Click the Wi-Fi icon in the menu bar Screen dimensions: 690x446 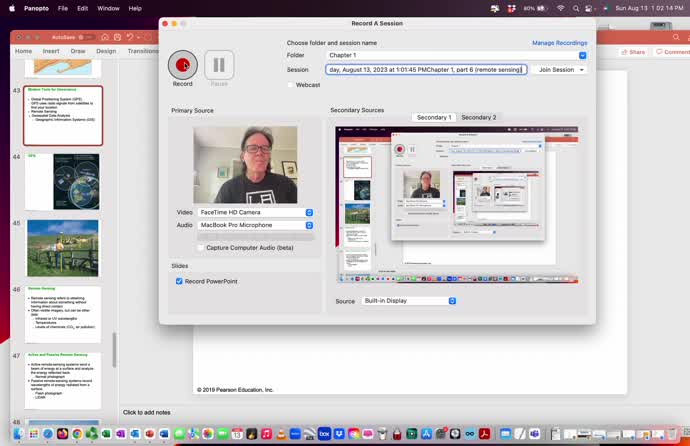(x=562, y=8)
